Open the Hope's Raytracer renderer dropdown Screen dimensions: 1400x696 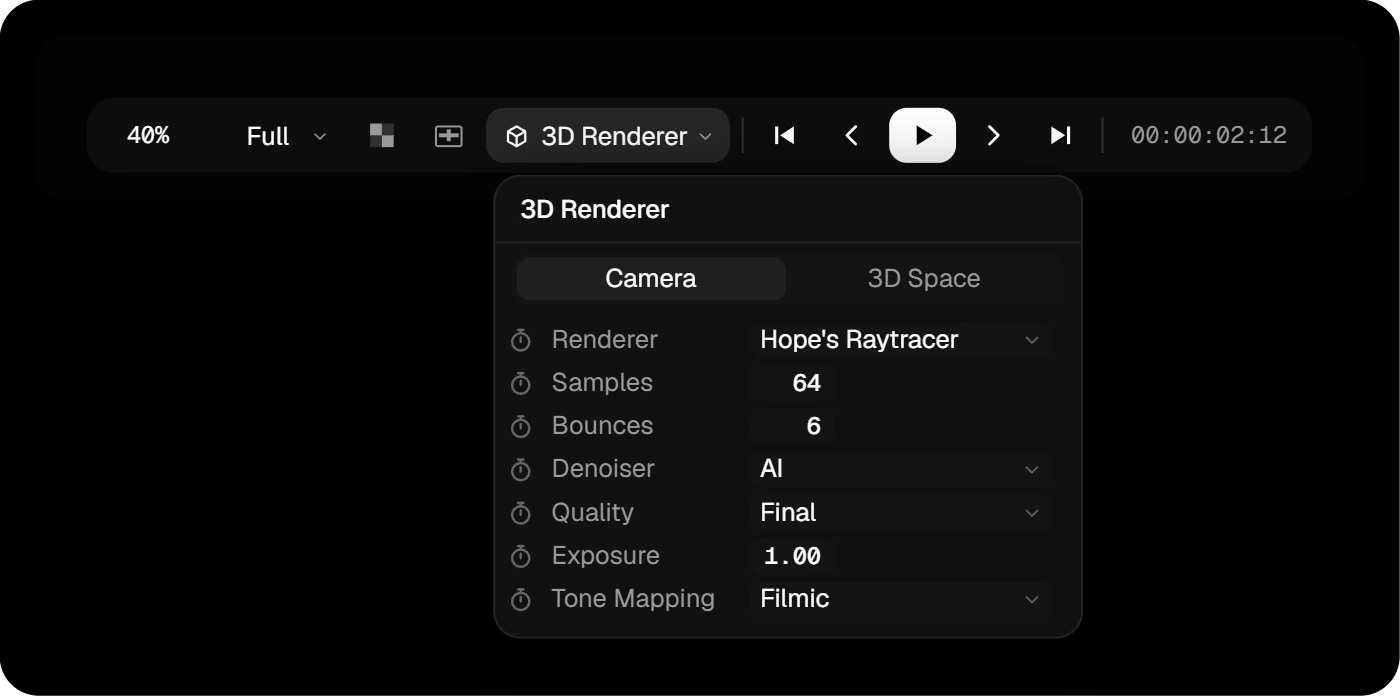900,340
